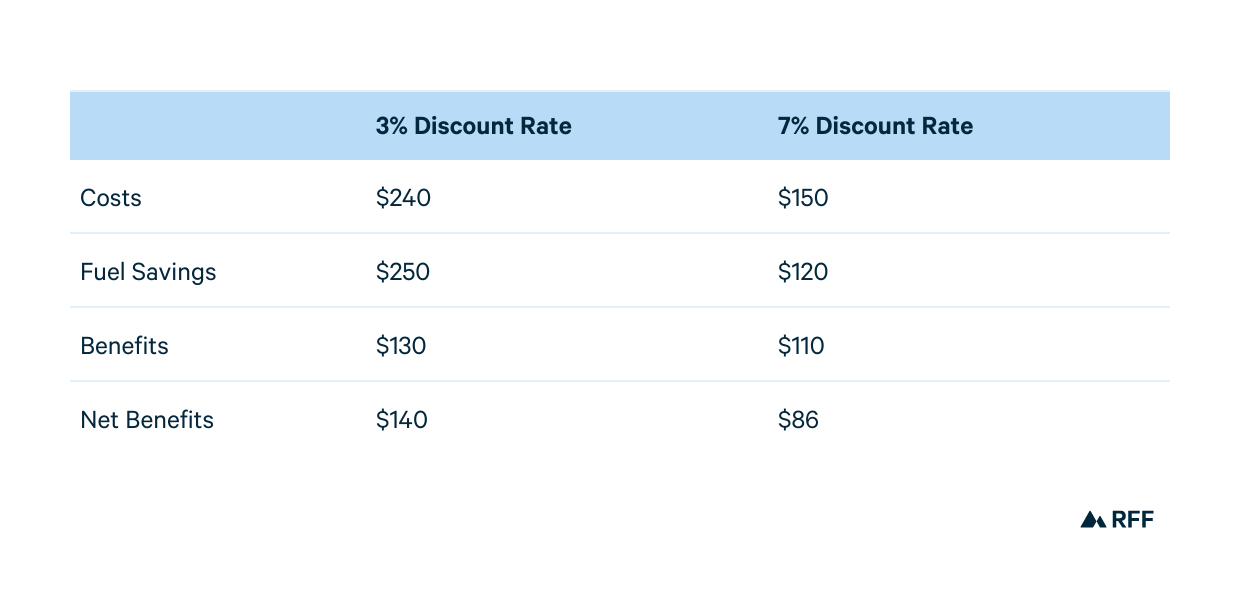Select the 3% Discount Rate column header
This screenshot has width=1240, height=602.
473,126
